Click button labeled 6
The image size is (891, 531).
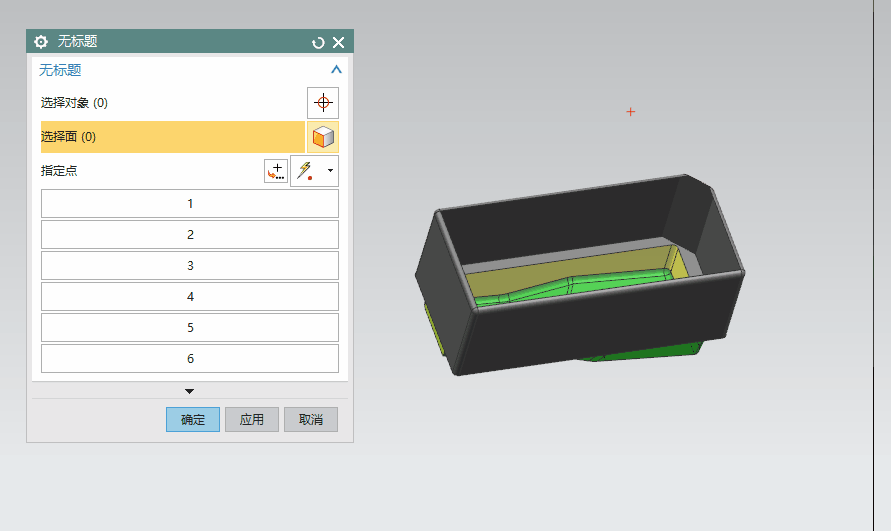click(x=190, y=359)
